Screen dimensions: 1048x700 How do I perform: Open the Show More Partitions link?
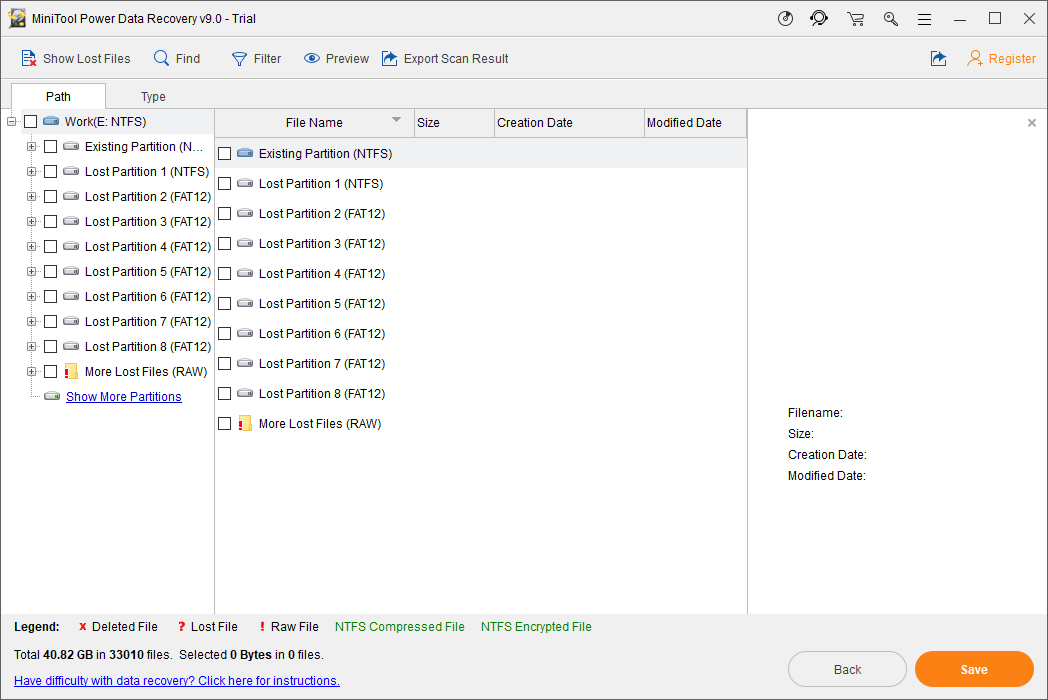coord(124,397)
